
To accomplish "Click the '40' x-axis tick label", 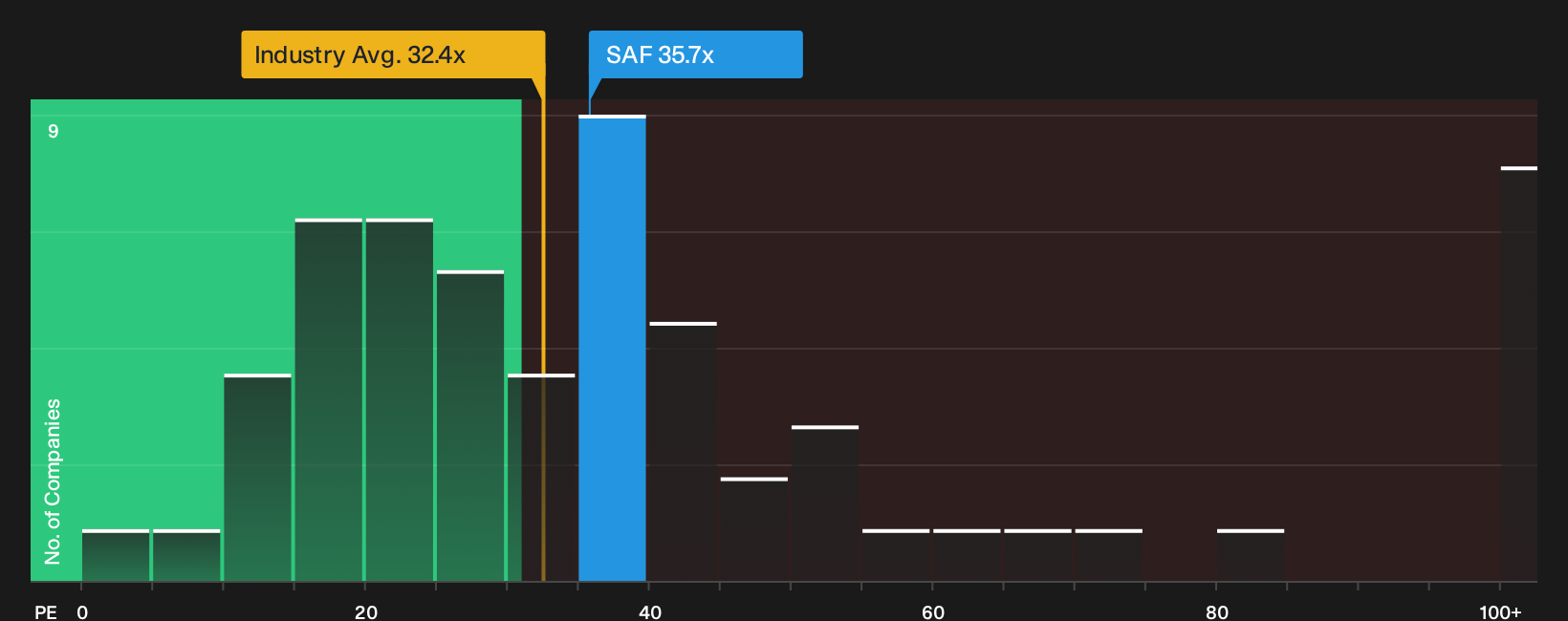I will click(650, 611).
